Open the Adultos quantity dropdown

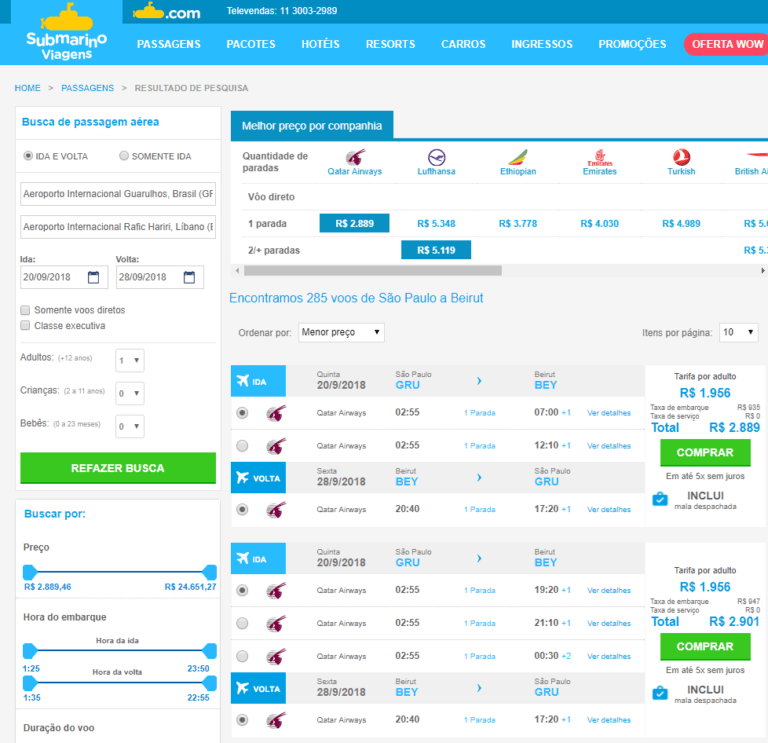[x=130, y=360]
